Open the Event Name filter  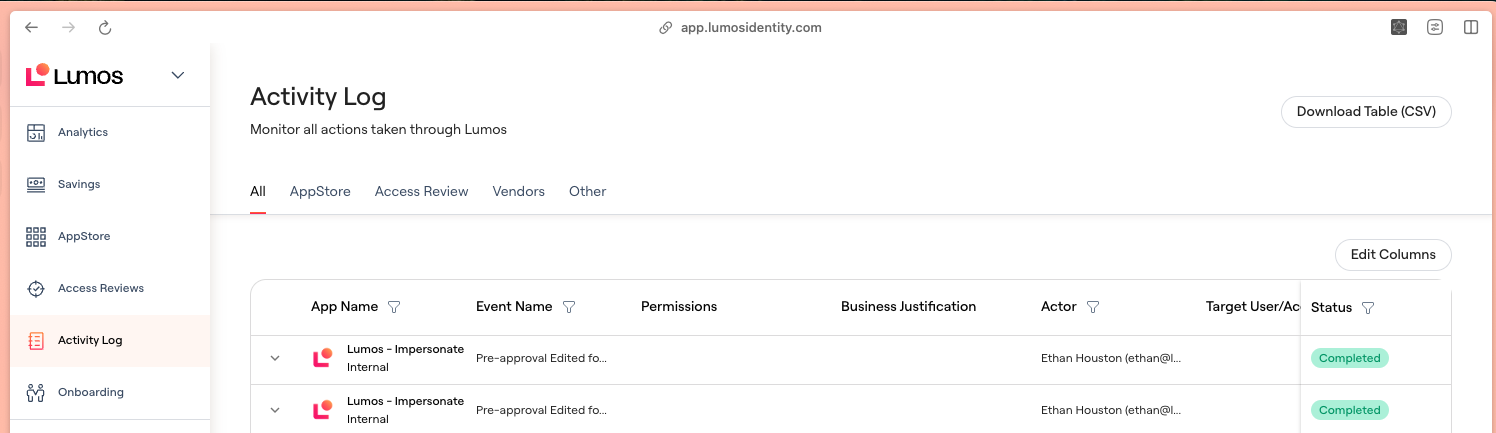(569, 307)
